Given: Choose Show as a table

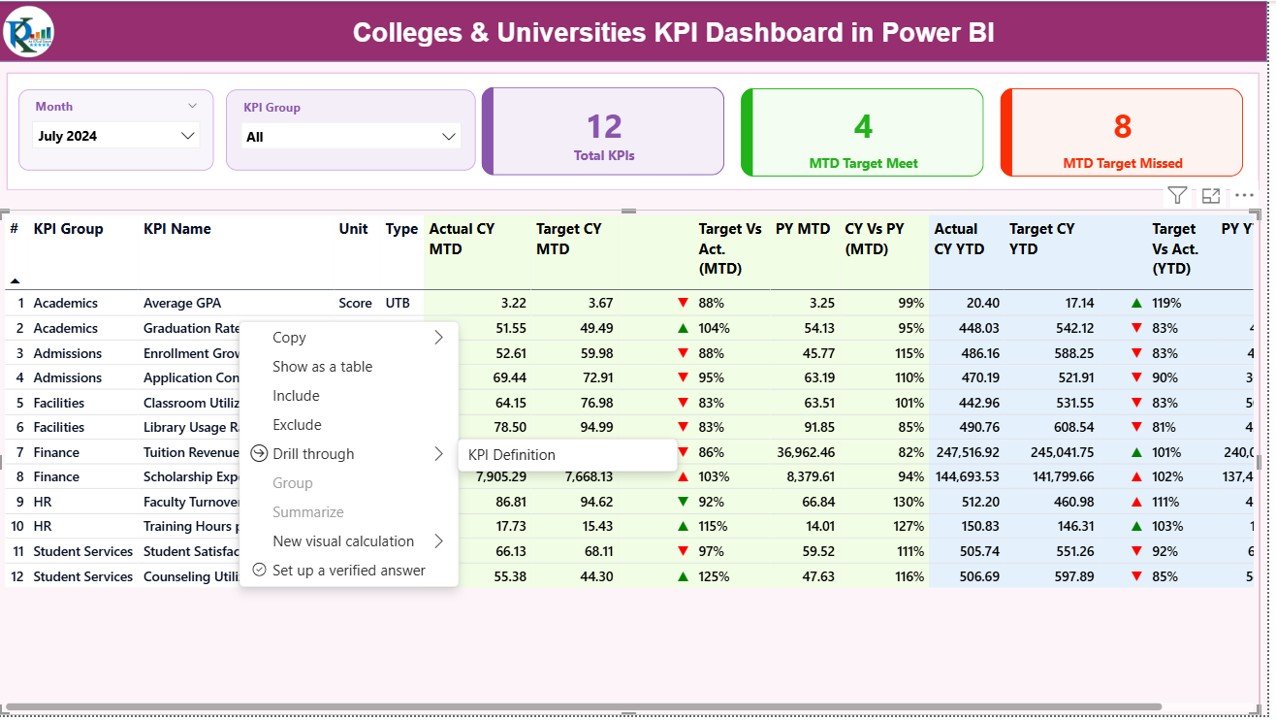Looking at the screenshot, I should tap(322, 367).
